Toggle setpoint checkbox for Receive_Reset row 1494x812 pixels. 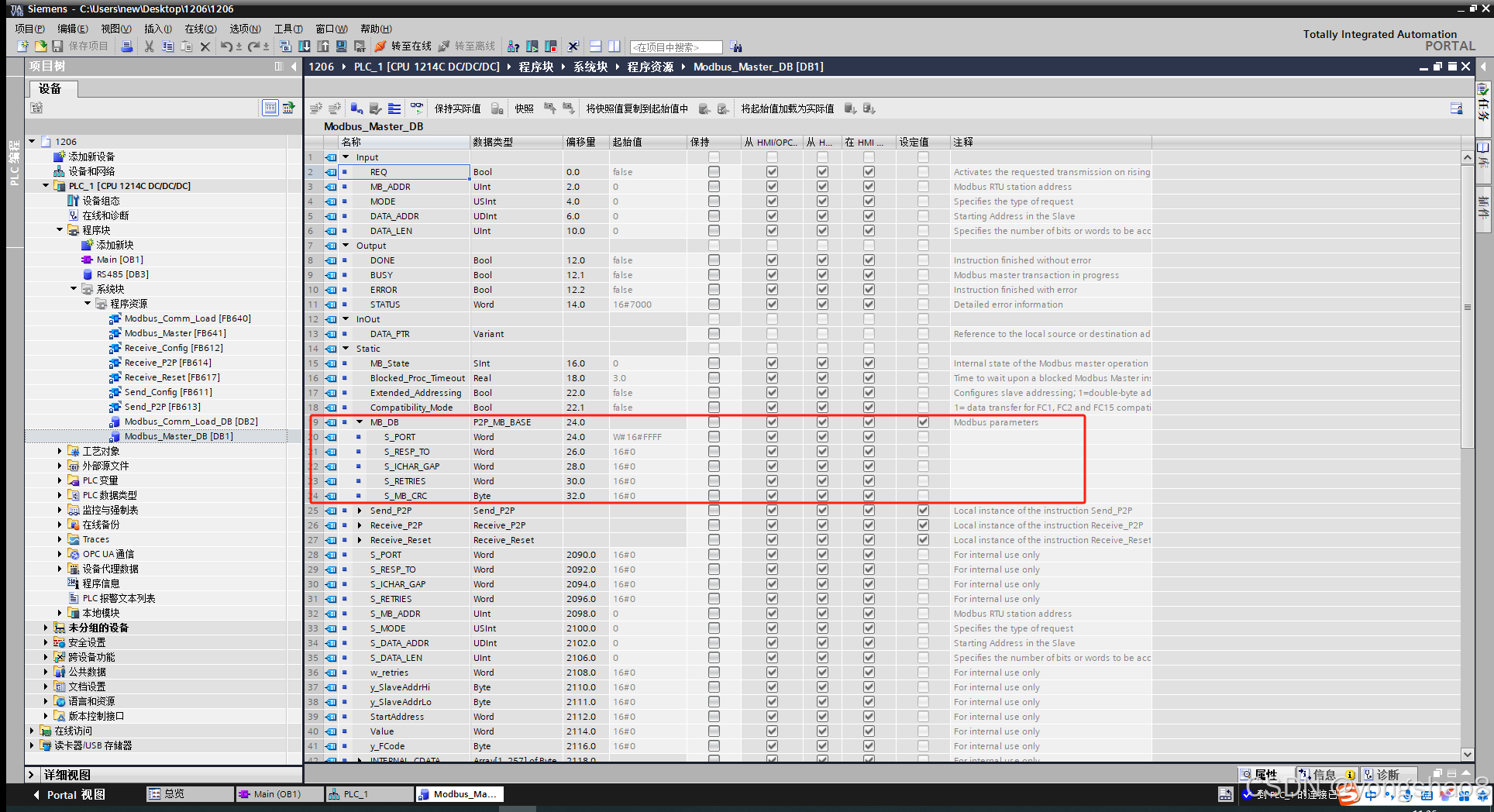(x=923, y=540)
